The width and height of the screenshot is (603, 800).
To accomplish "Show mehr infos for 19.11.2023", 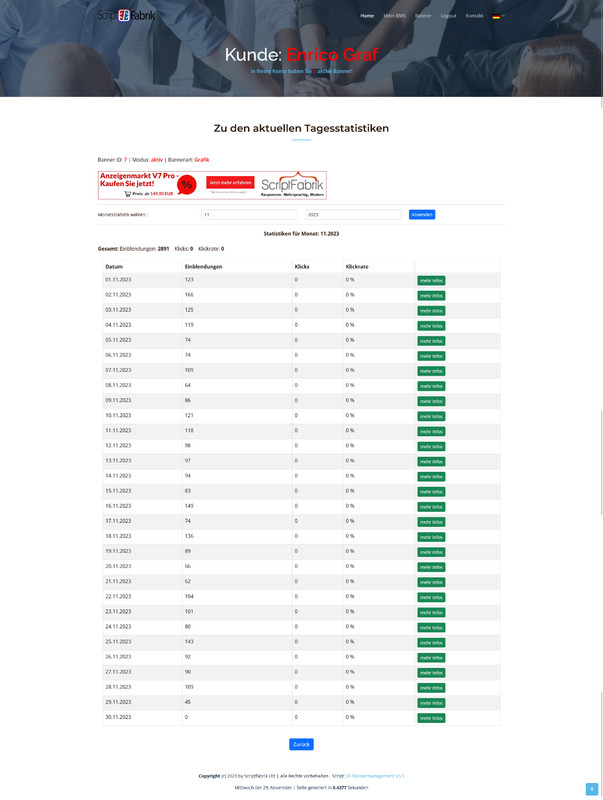I will click(x=431, y=552).
